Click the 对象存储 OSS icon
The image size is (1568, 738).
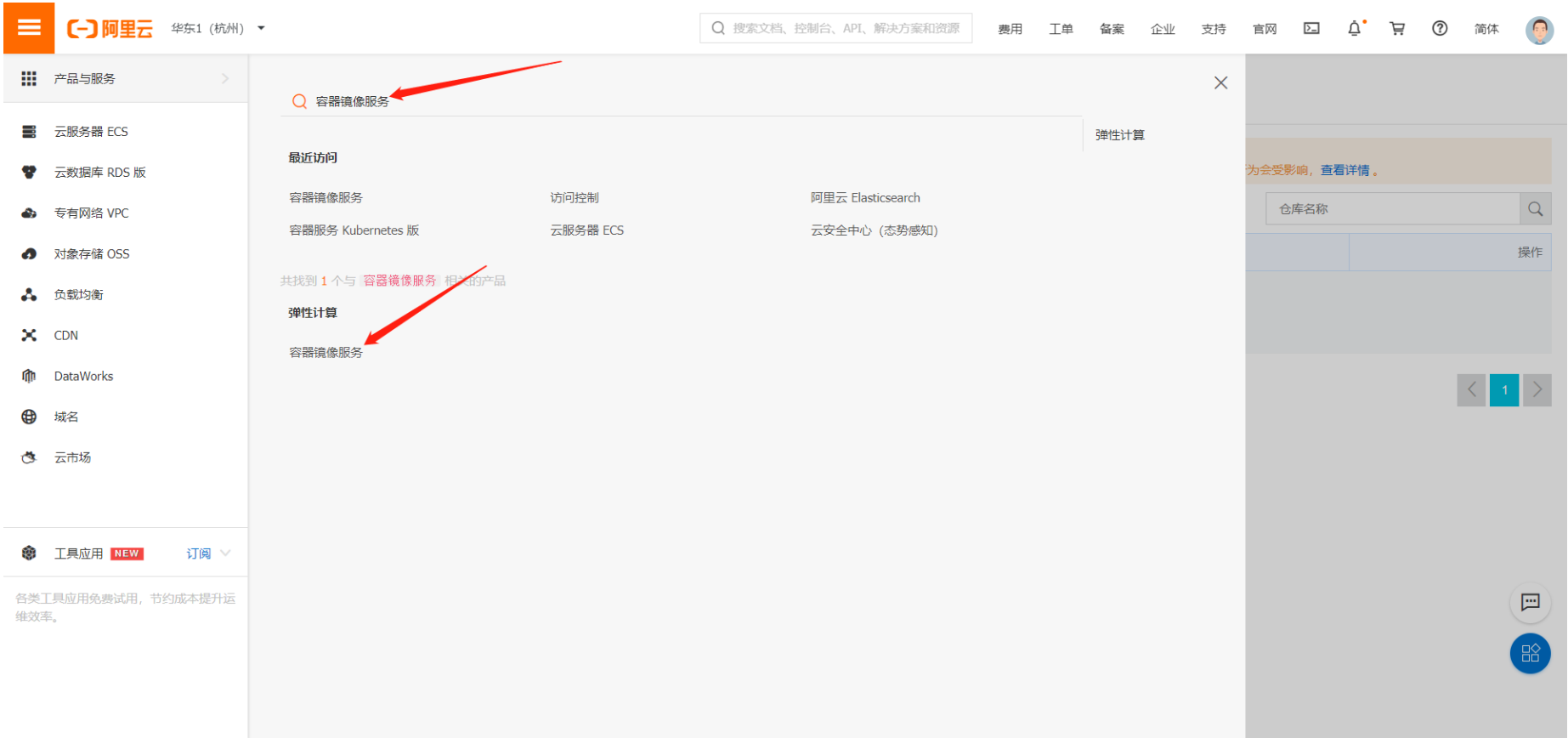click(29, 253)
